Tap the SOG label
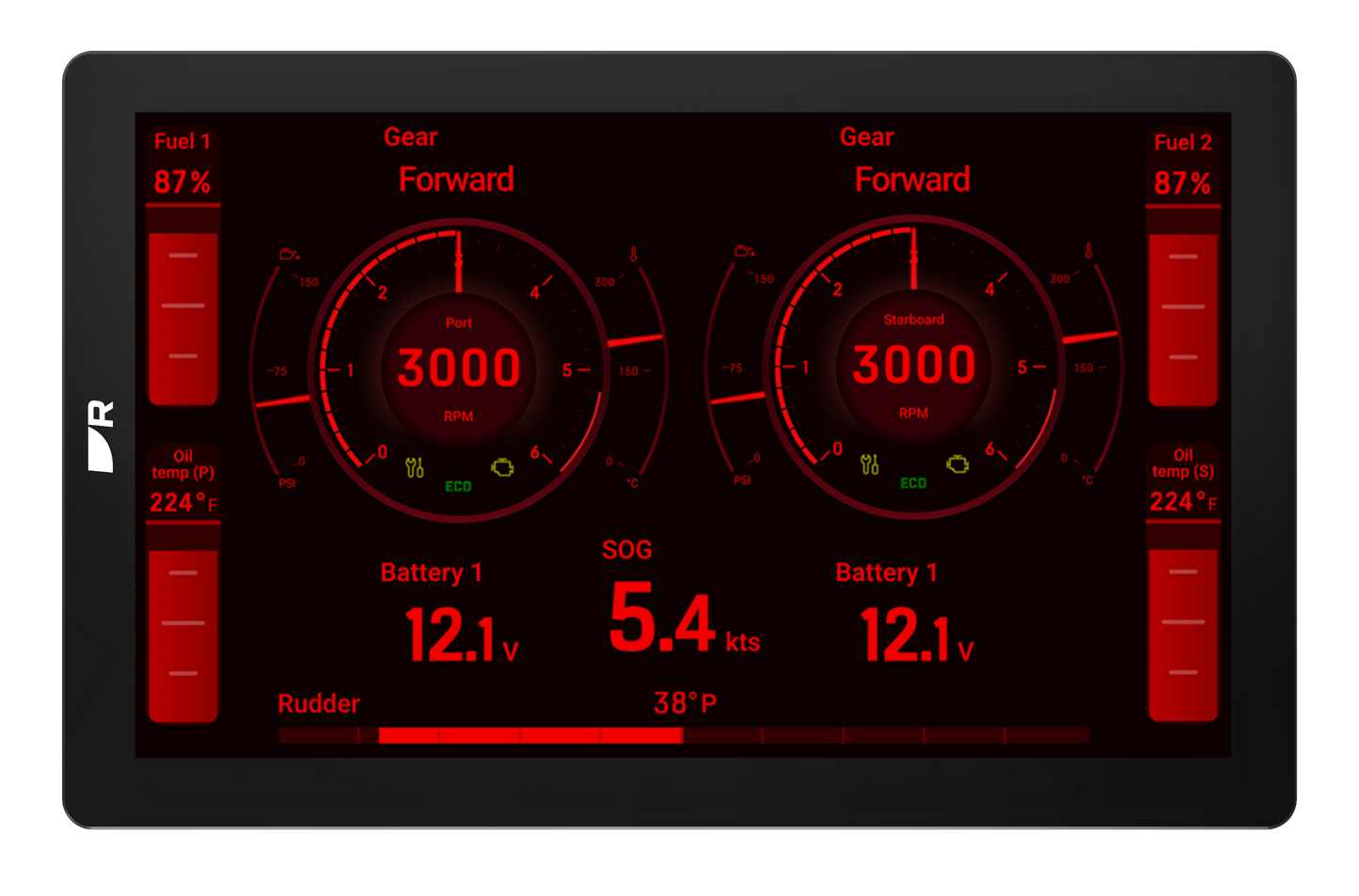Image resolution: width=1359 pixels, height=896 pixels. coord(627,550)
